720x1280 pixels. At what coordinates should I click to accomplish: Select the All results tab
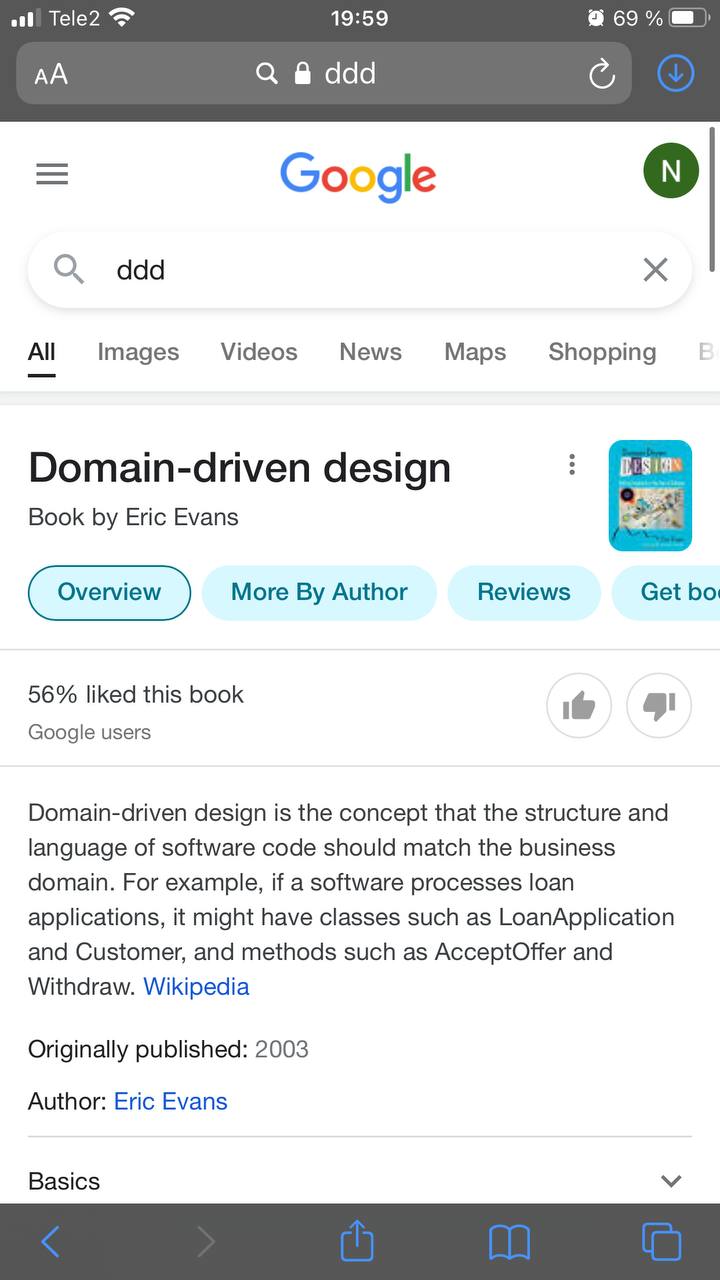(x=42, y=352)
